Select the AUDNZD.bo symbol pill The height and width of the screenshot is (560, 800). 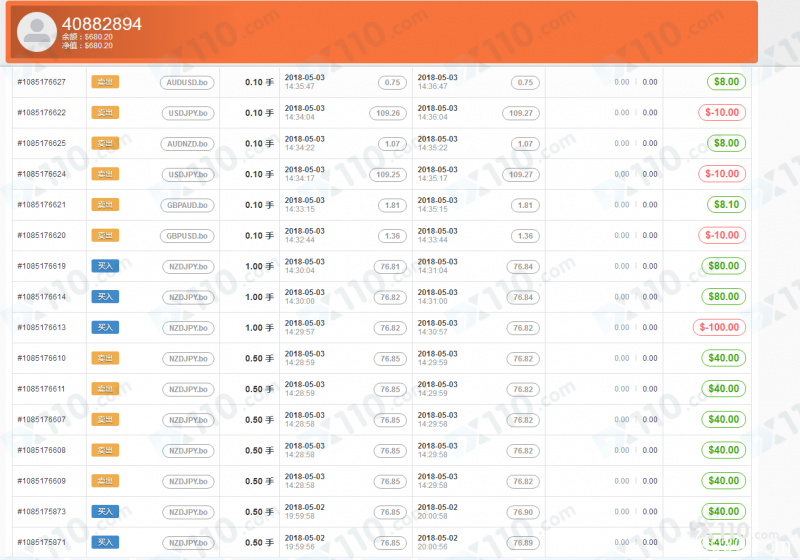[x=187, y=144]
